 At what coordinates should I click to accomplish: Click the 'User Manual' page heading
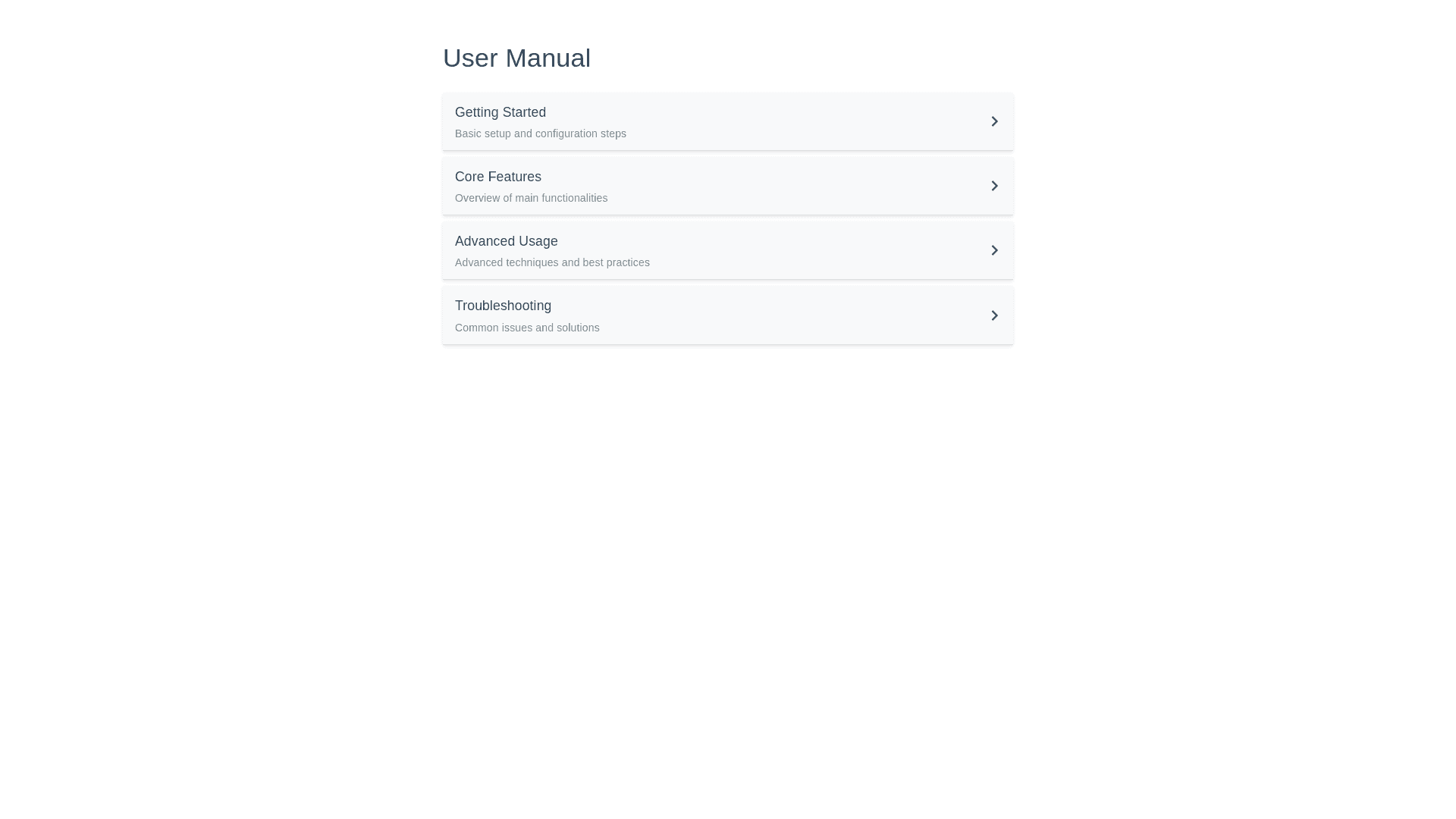click(516, 58)
